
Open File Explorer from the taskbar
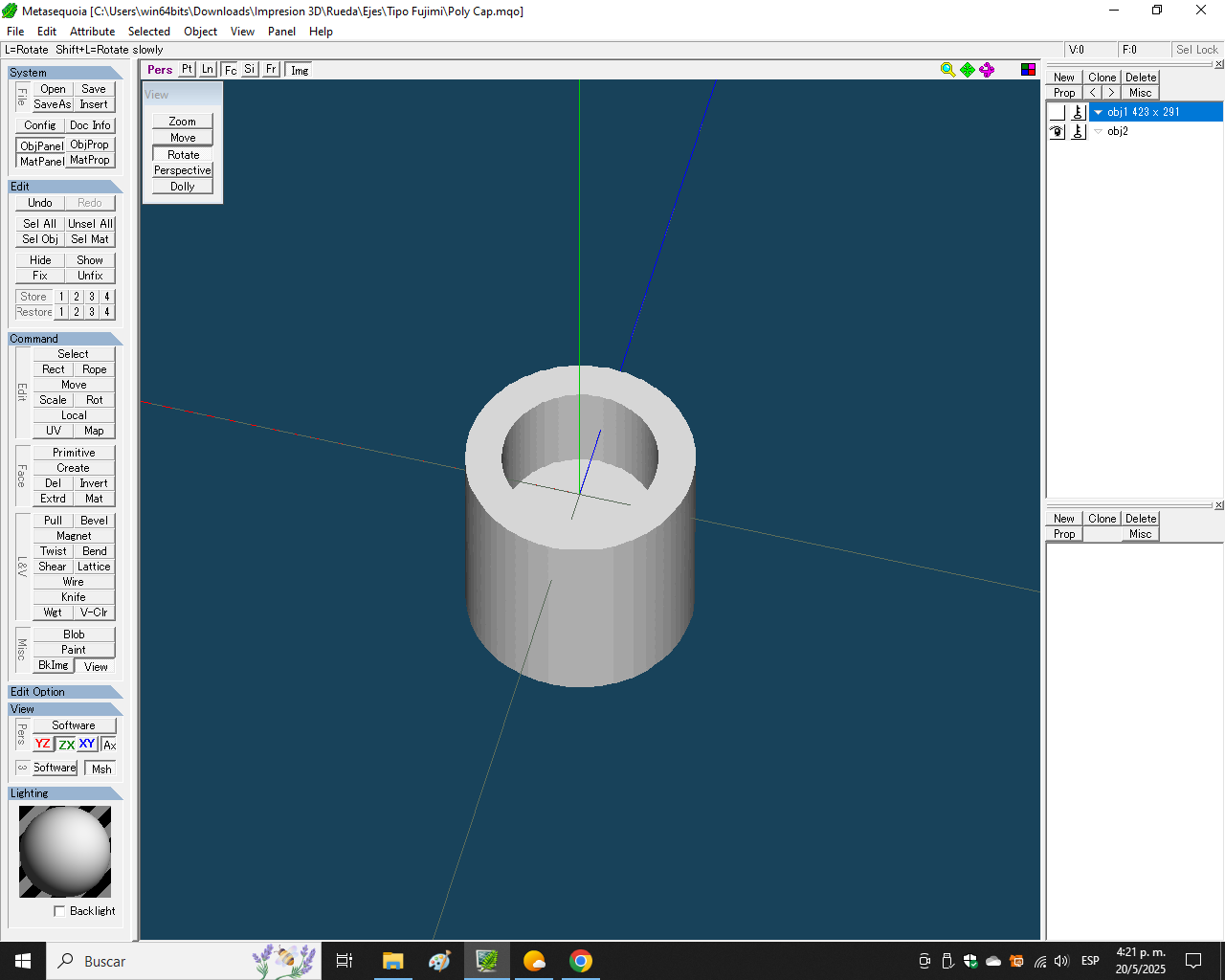point(392,961)
